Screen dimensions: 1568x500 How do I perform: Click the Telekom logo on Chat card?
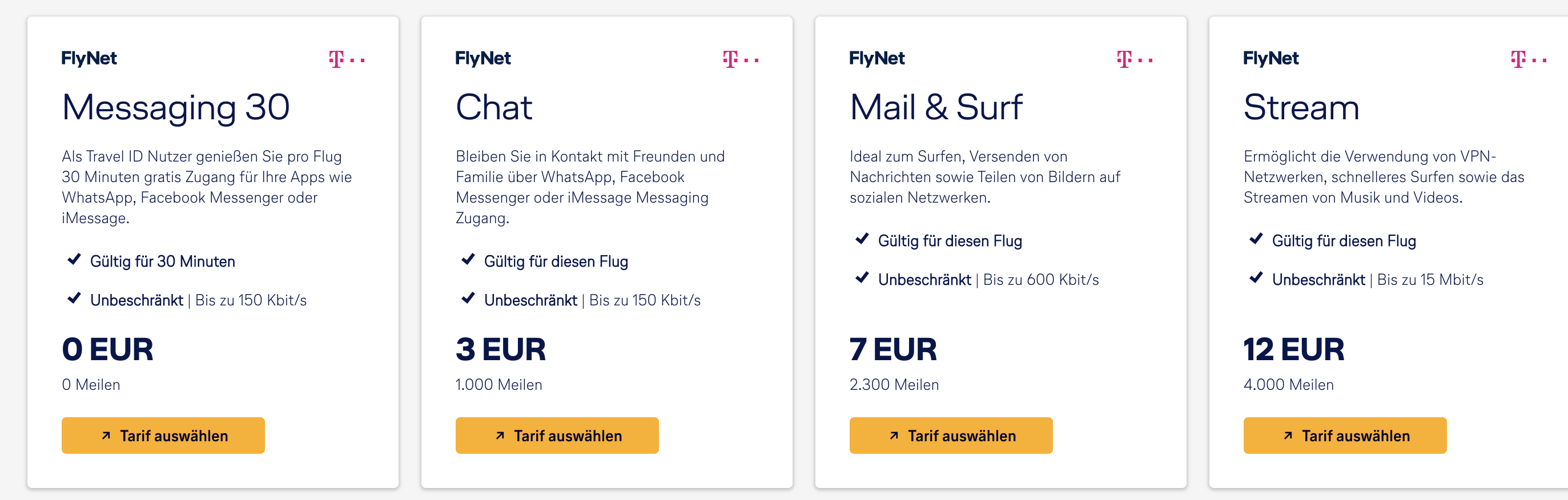click(740, 59)
